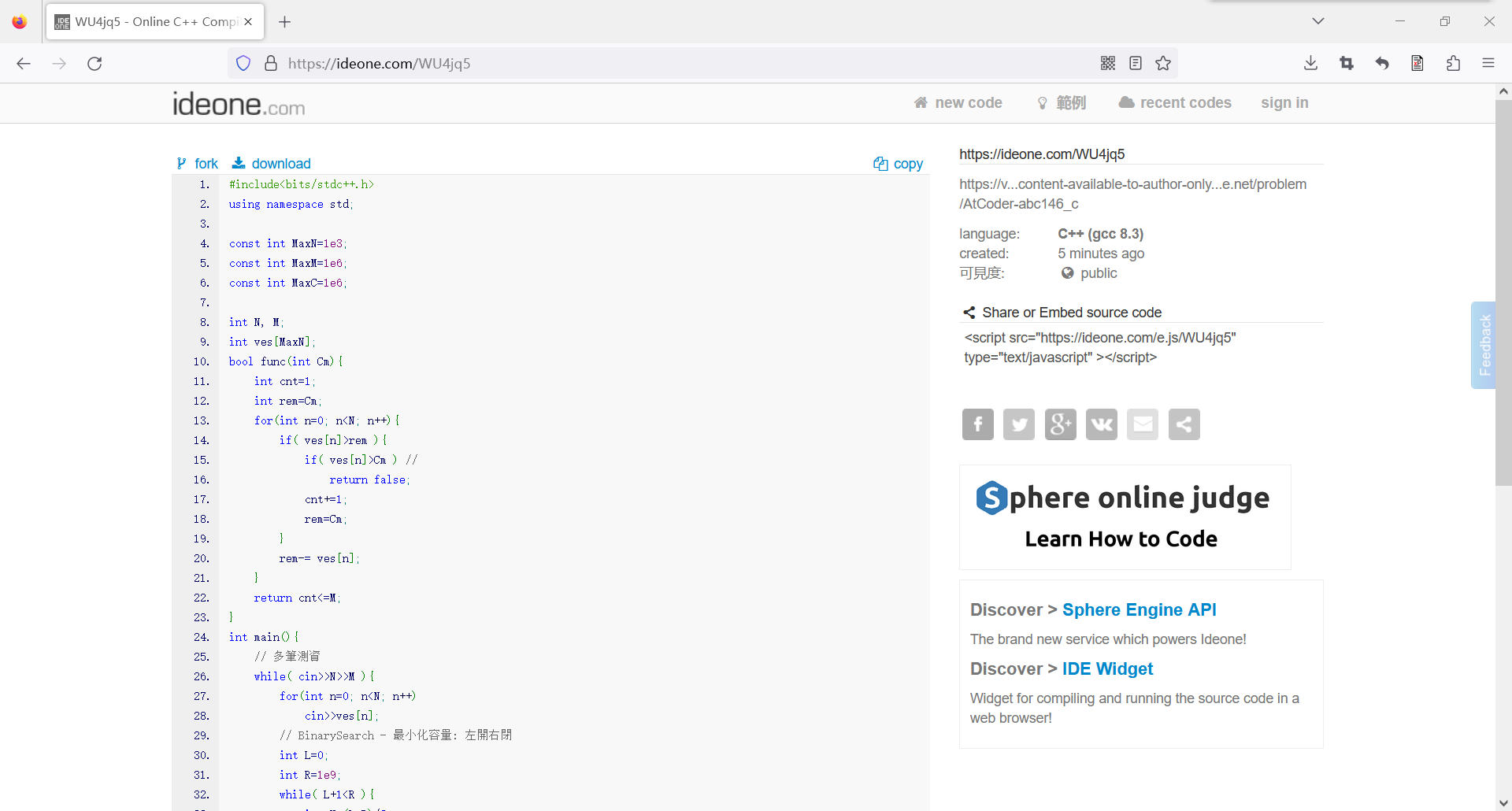Image resolution: width=1512 pixels, height=811 pixels.
Task: Toggle reader view icon
Action: [1136, 64]
